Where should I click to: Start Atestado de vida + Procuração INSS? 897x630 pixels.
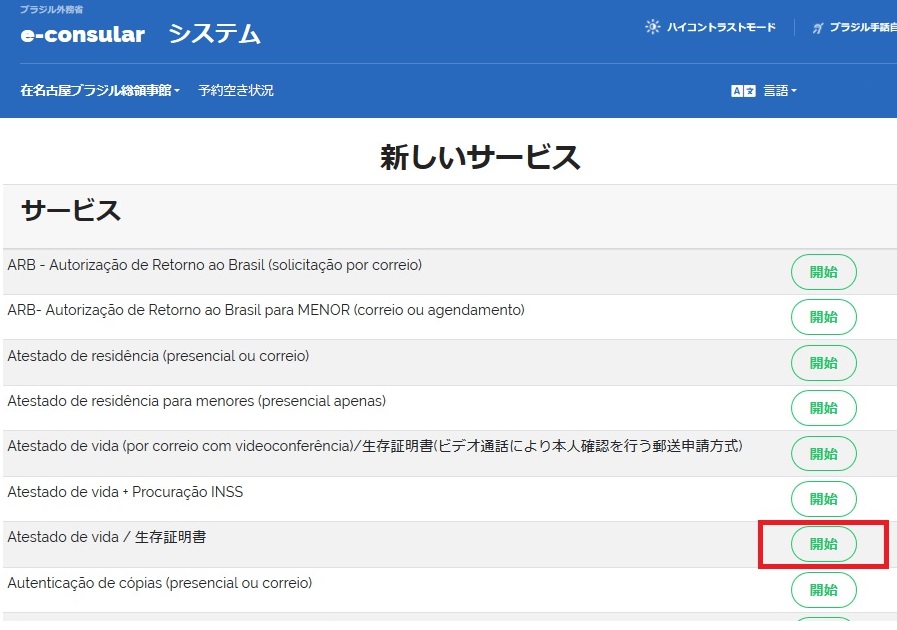coord(824,499)
